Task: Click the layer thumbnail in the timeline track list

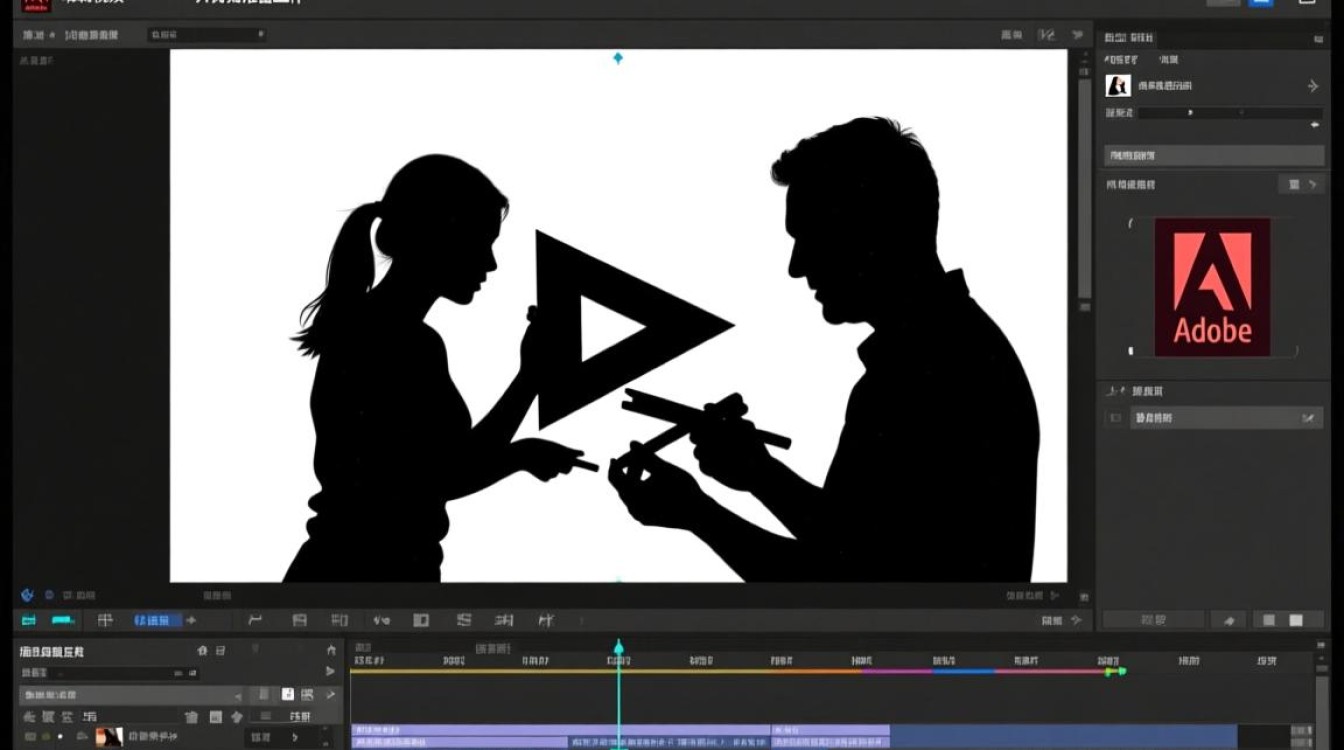Action: click(x=108, y=737)
